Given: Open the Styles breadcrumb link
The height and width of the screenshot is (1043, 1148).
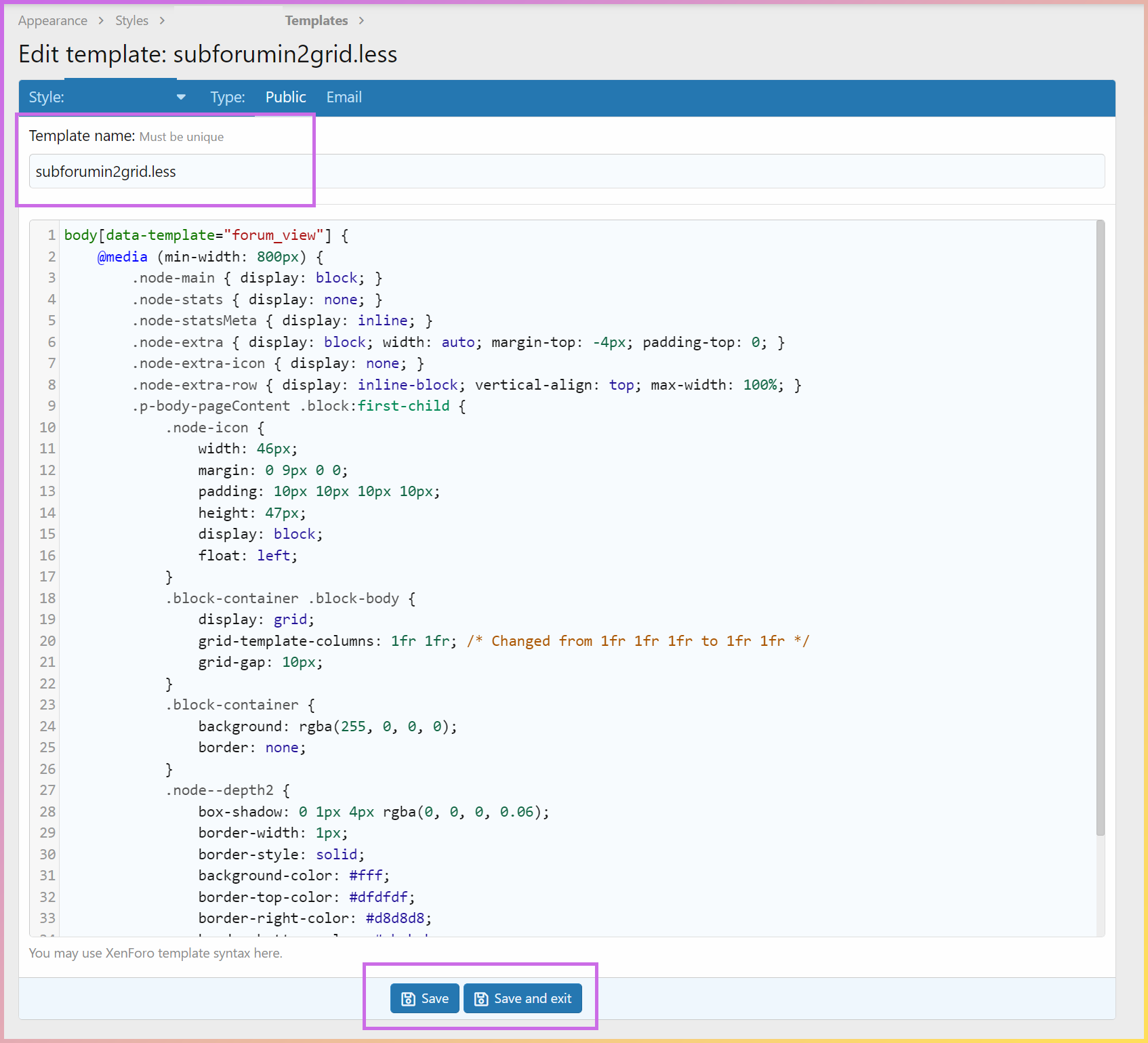Looking at the screenshot, I should click(x=131, y=20).
